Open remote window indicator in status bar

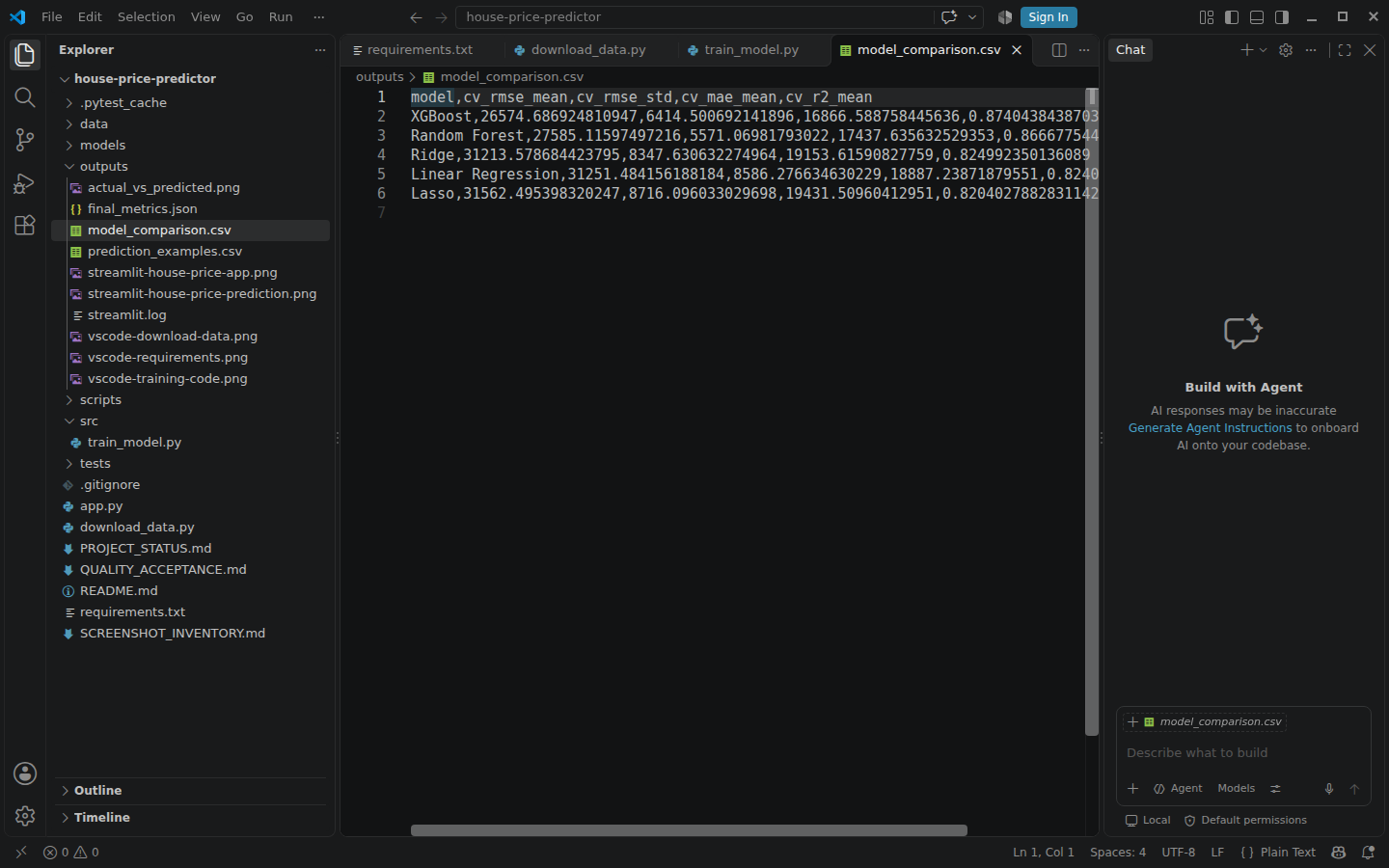[21, 853]
